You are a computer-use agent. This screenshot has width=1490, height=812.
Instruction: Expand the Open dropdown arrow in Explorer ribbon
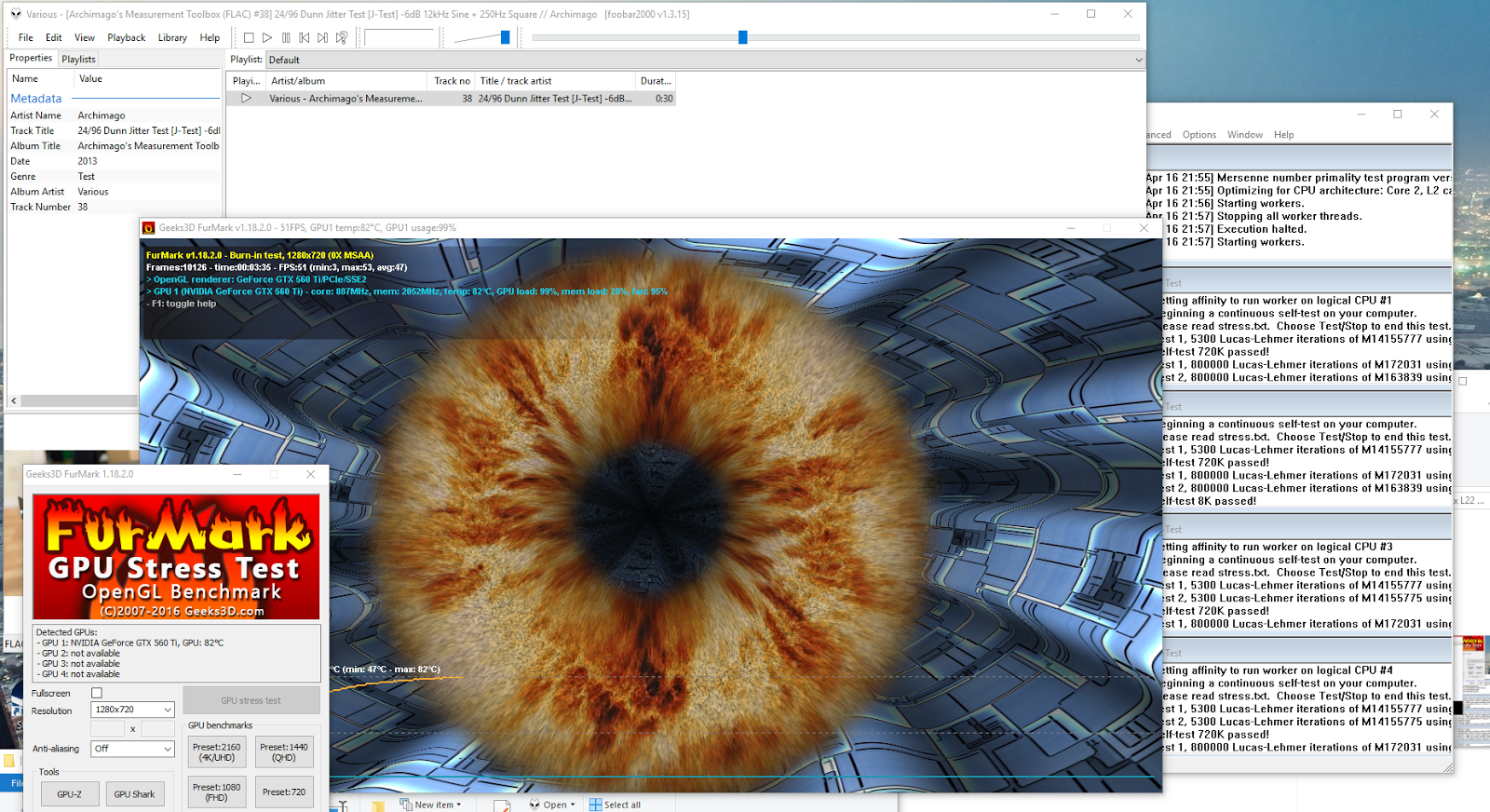pos(573,805)
